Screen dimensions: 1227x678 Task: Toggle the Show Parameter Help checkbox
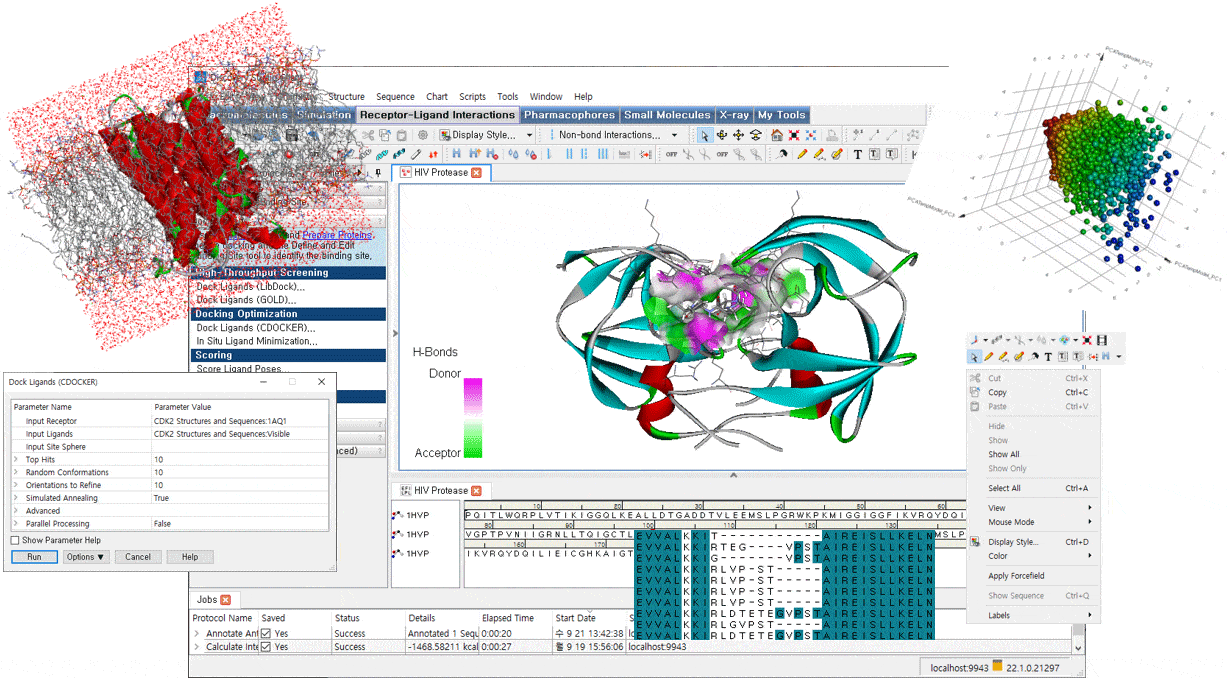pyautogui.click(x=15, y=541)
